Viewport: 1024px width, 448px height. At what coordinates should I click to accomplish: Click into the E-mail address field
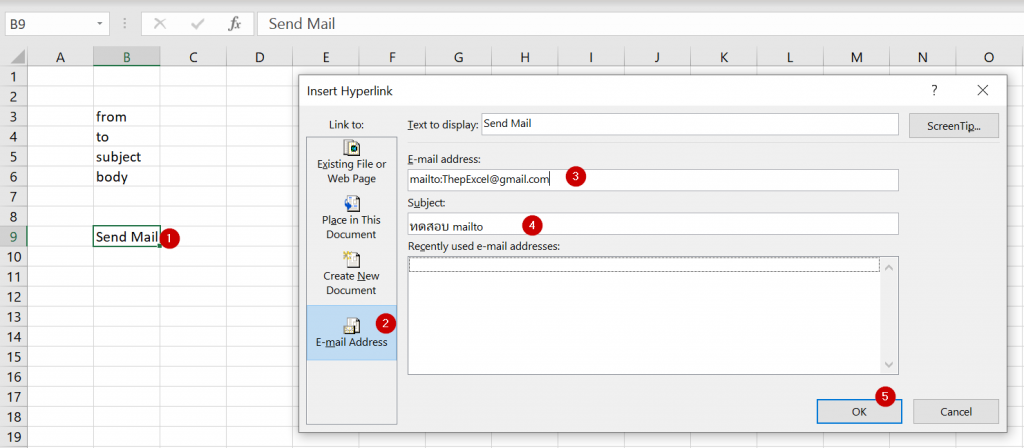653,180
